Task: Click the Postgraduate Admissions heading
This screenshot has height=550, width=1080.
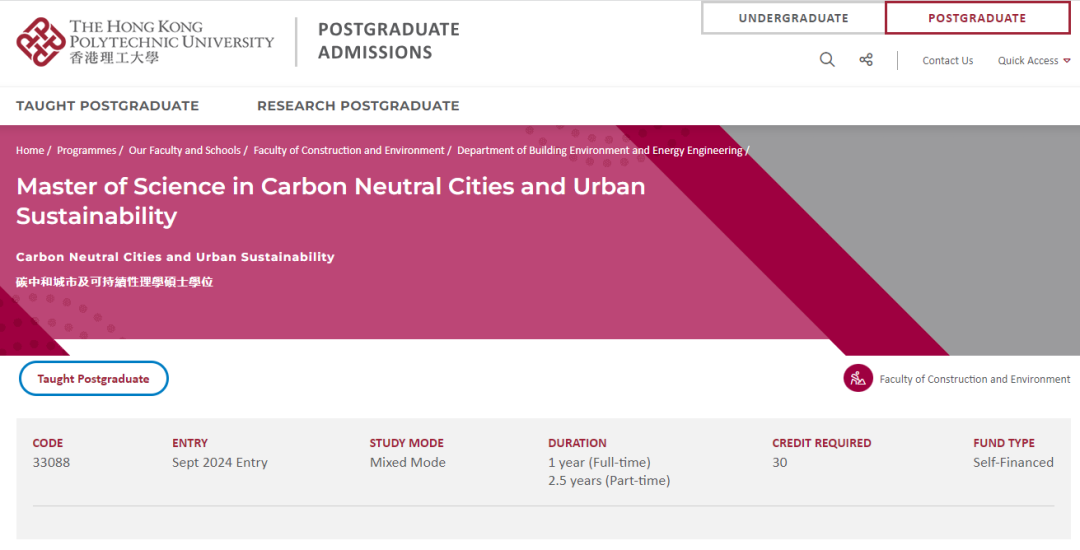Action: 388,41
